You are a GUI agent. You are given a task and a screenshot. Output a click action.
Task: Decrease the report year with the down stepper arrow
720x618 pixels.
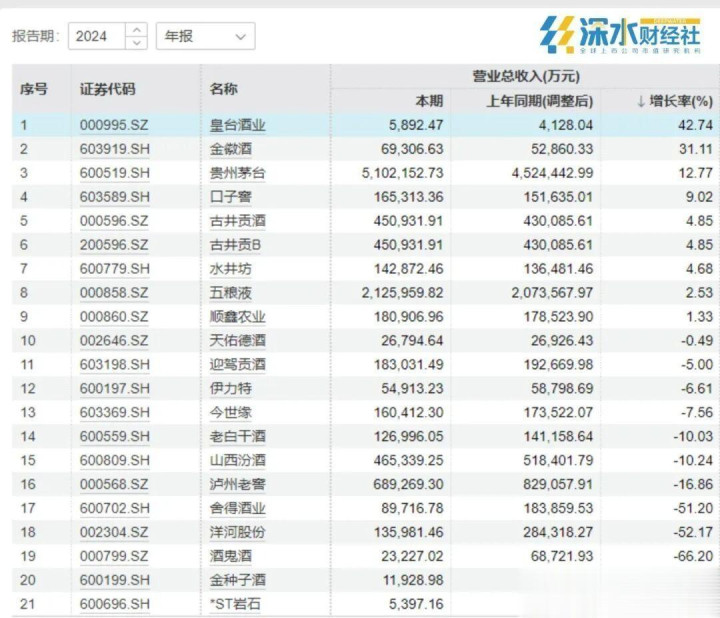(x=136, y=42)
